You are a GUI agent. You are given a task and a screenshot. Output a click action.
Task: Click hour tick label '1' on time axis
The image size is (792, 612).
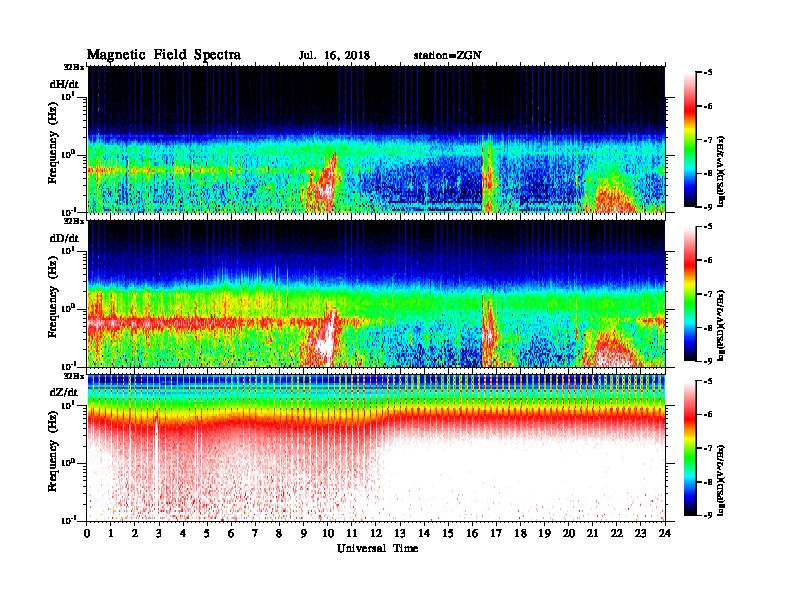click(x=111, y=534)
